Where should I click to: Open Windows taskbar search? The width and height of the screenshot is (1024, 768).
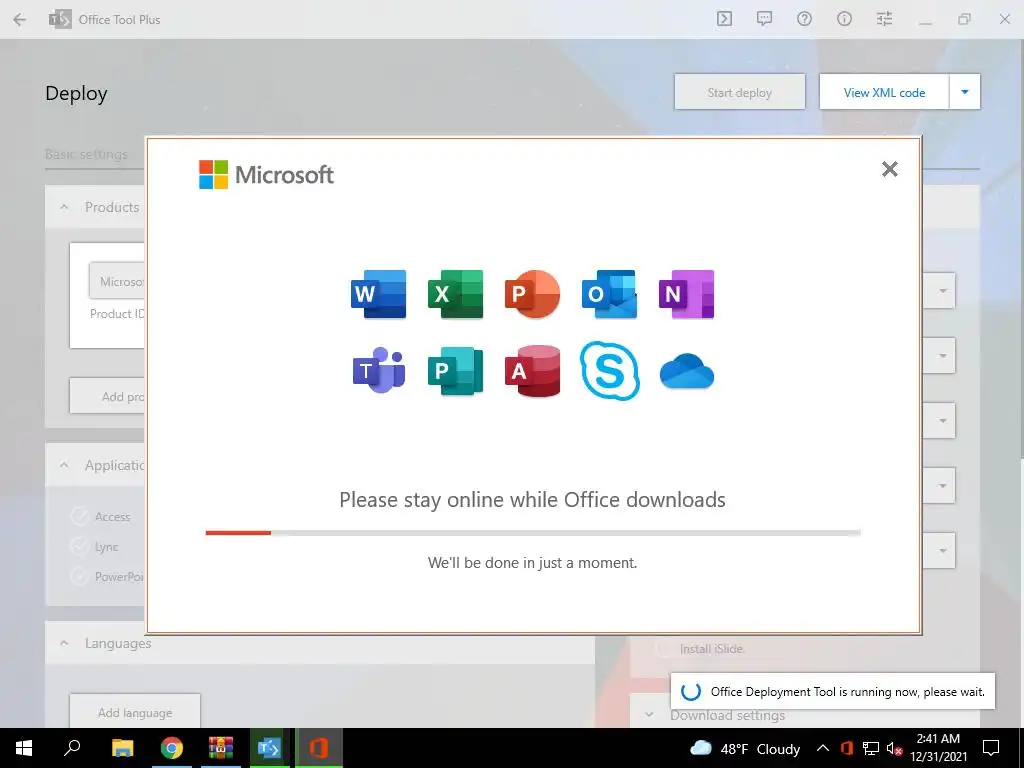72,748
